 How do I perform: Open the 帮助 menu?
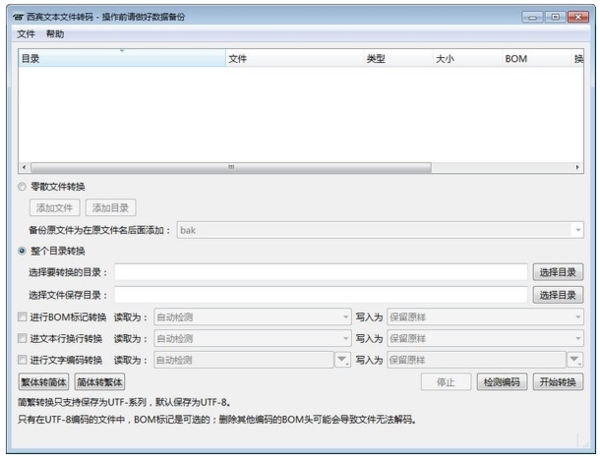(55, 34)
